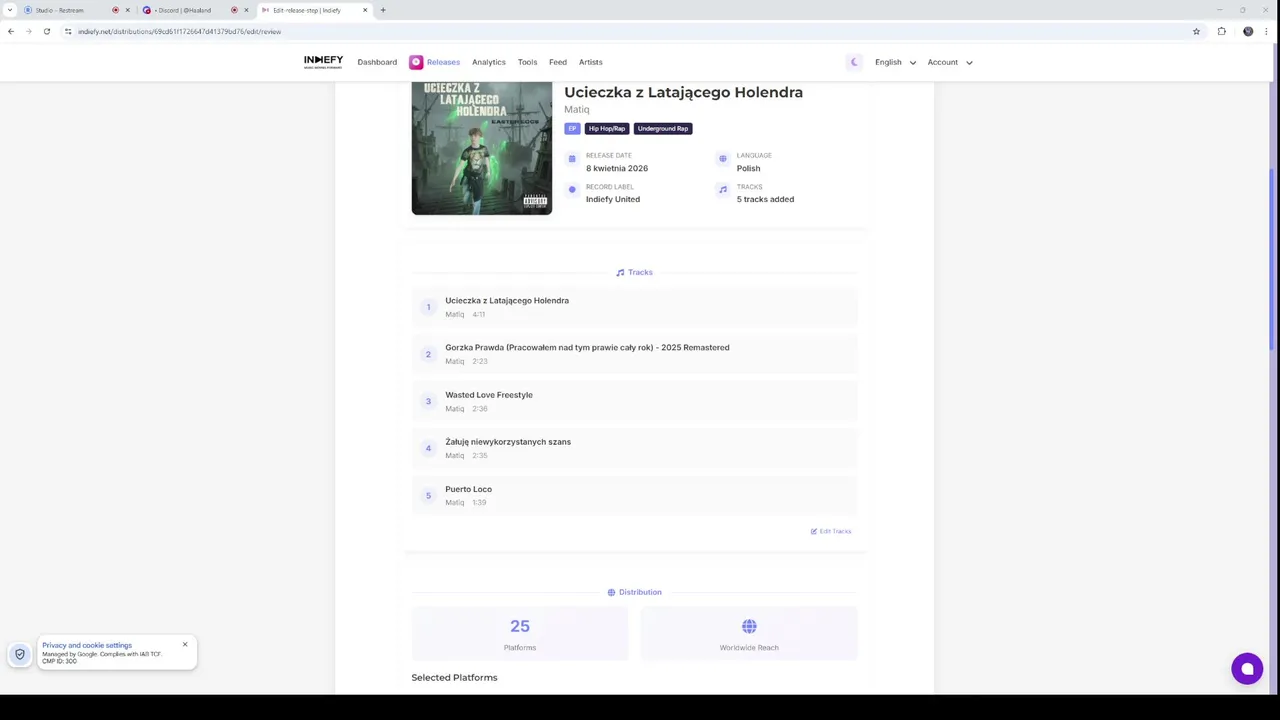Open the Dashboard menu item
1280x720 pixels.
[377, 62]
